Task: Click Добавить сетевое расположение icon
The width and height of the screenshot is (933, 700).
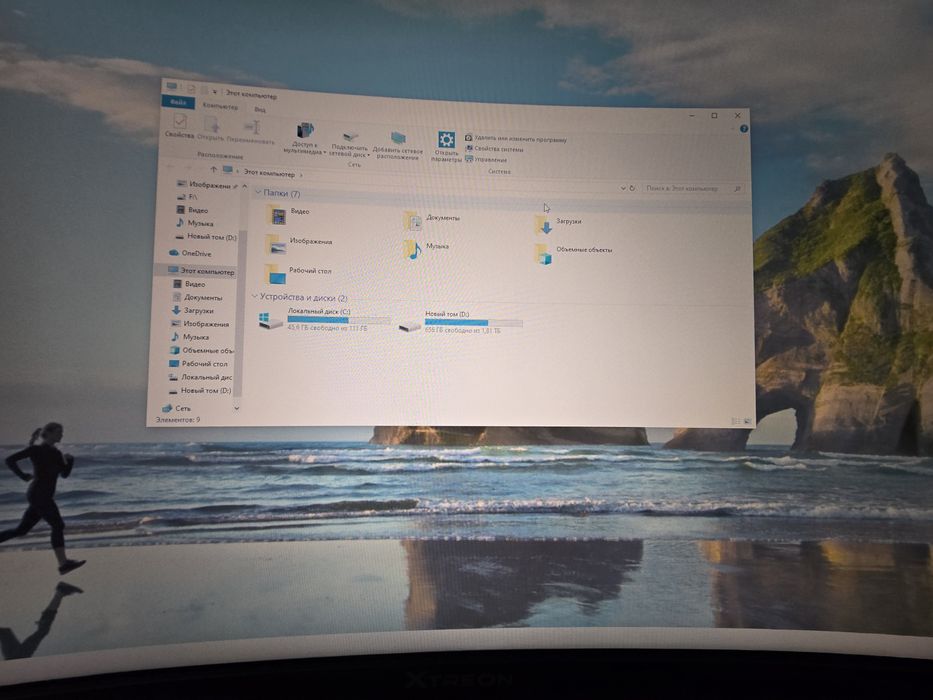Action: point(397,138)
